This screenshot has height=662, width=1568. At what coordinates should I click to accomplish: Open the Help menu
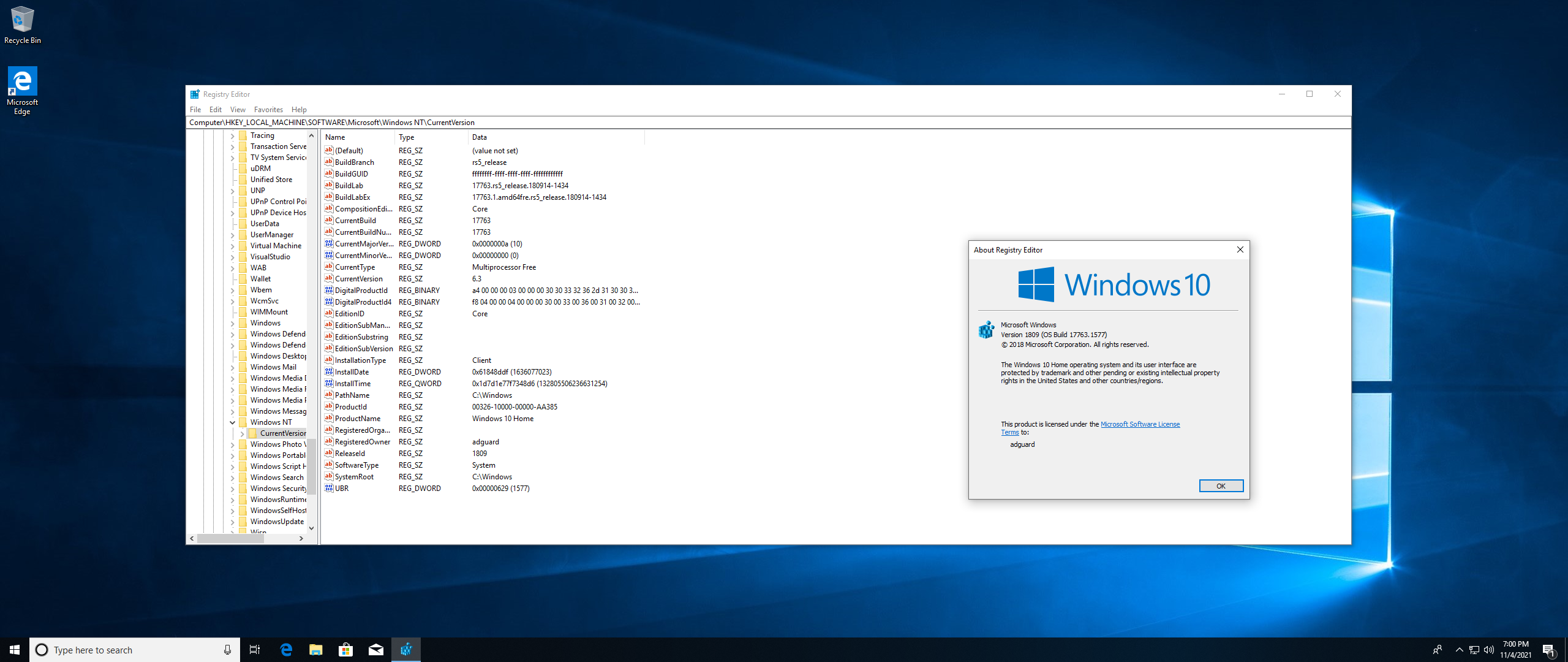pyautogui.click(x=299, y=110)
